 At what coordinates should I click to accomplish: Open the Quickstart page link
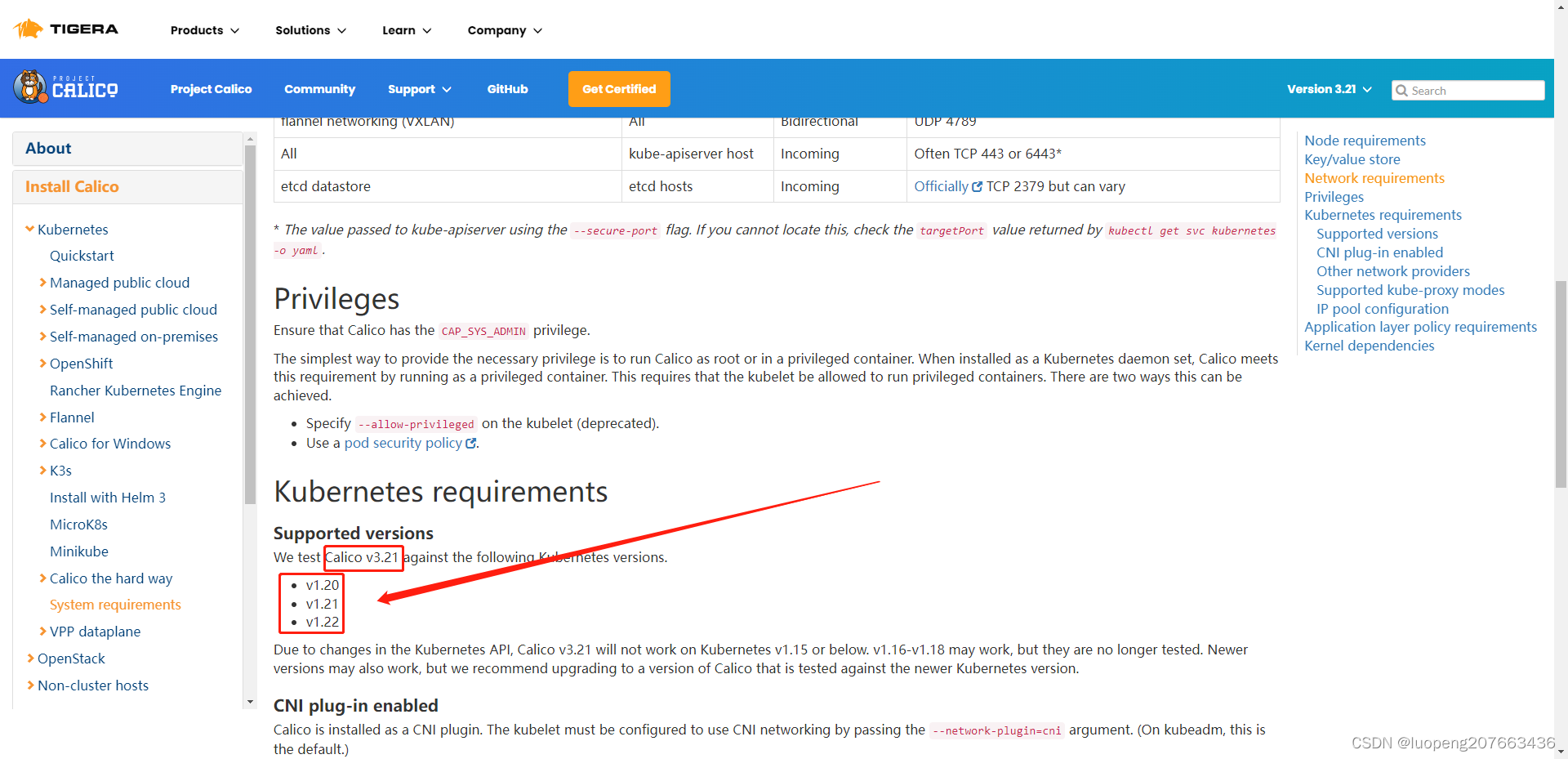coord(82,256)
